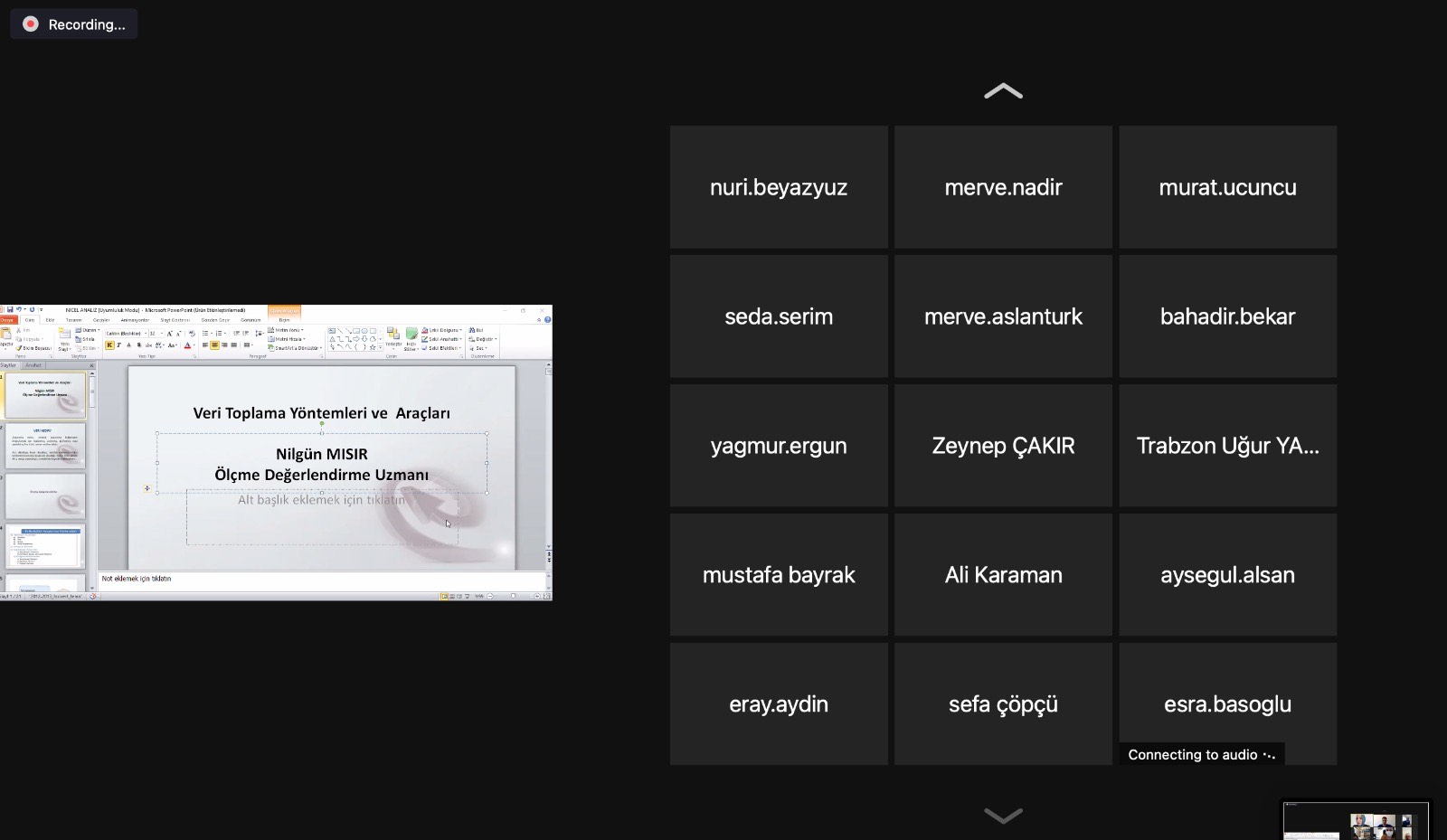1447x840 pixels.
Task: Click the Bul (find) icon
Action: point(476,330)
